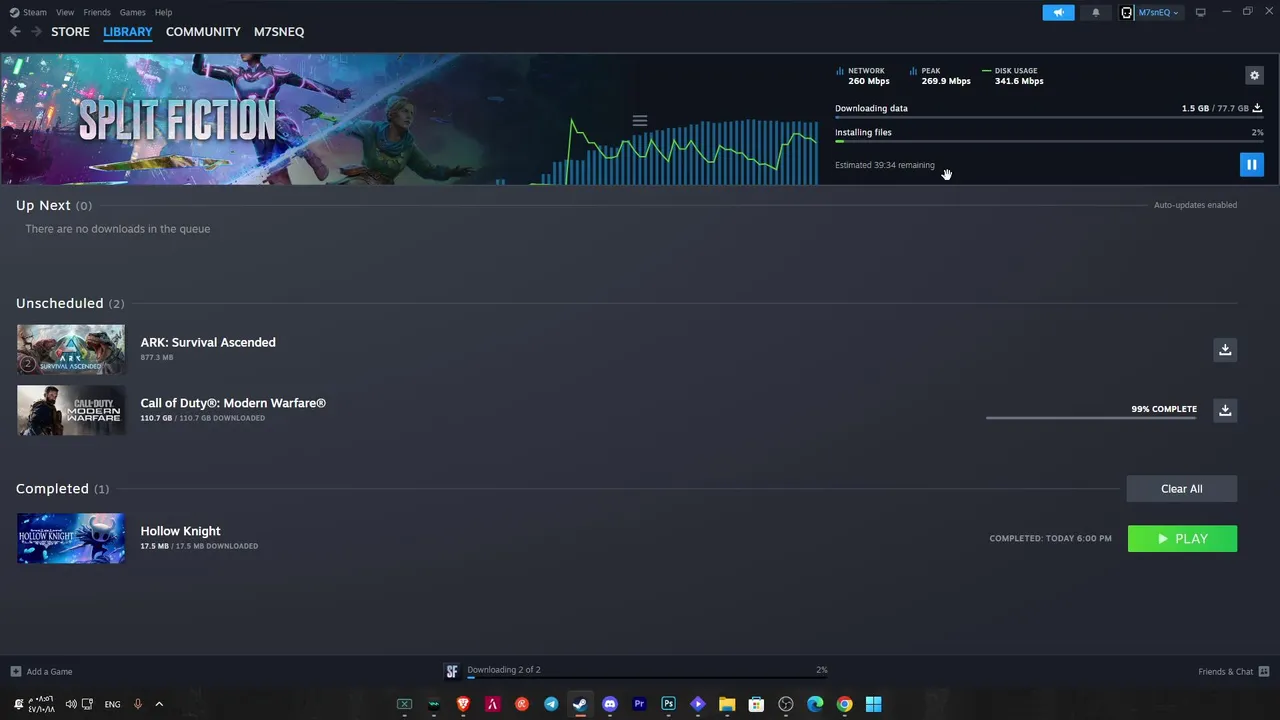Open the Friends menu
This screenshot has width=1280, height=720.
tap(97, 12)
